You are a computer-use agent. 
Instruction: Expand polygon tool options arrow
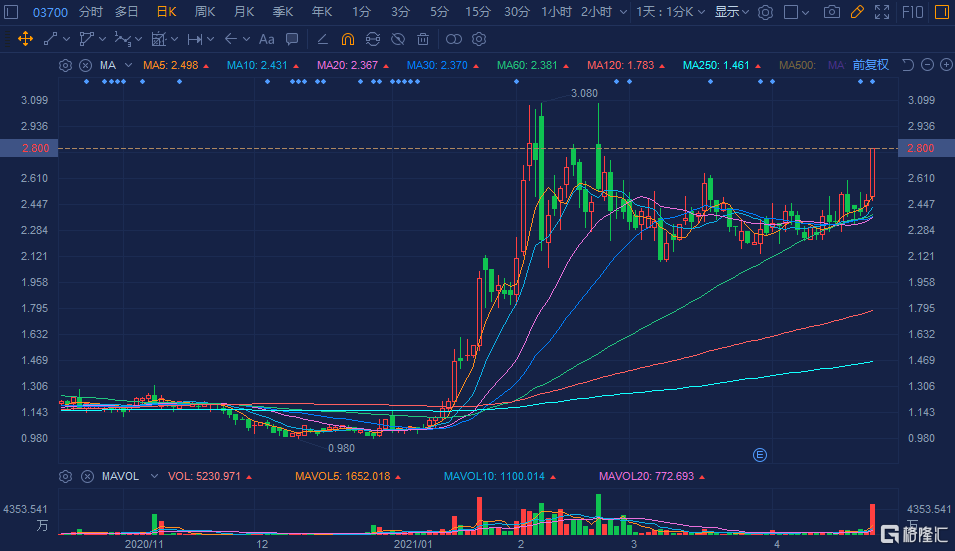(102, 39)
